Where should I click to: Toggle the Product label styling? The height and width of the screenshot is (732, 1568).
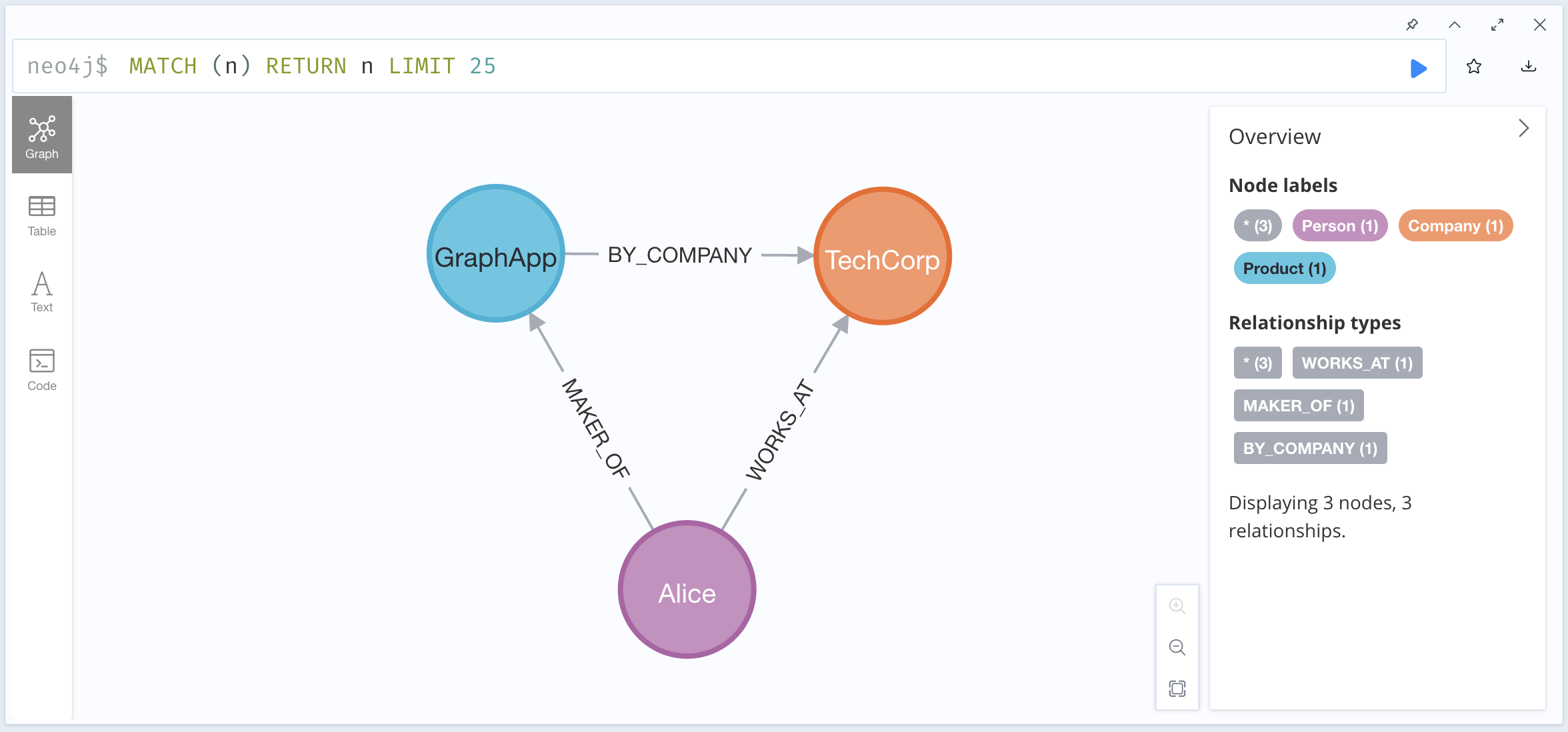pyautogui.click(x=1284, y=268)
